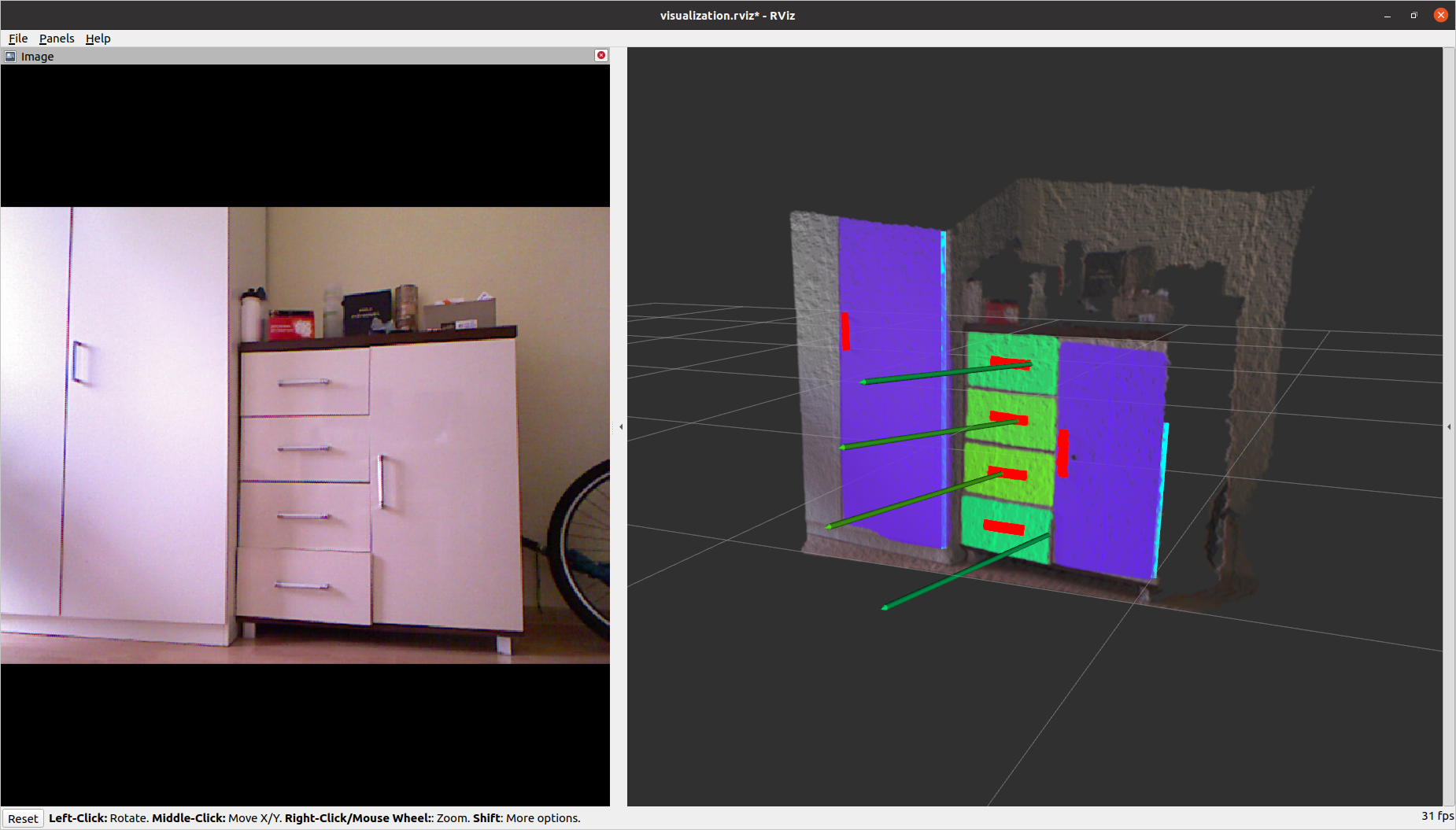Click red handle marker on bottom green drawer

[x=1003, y=527]
